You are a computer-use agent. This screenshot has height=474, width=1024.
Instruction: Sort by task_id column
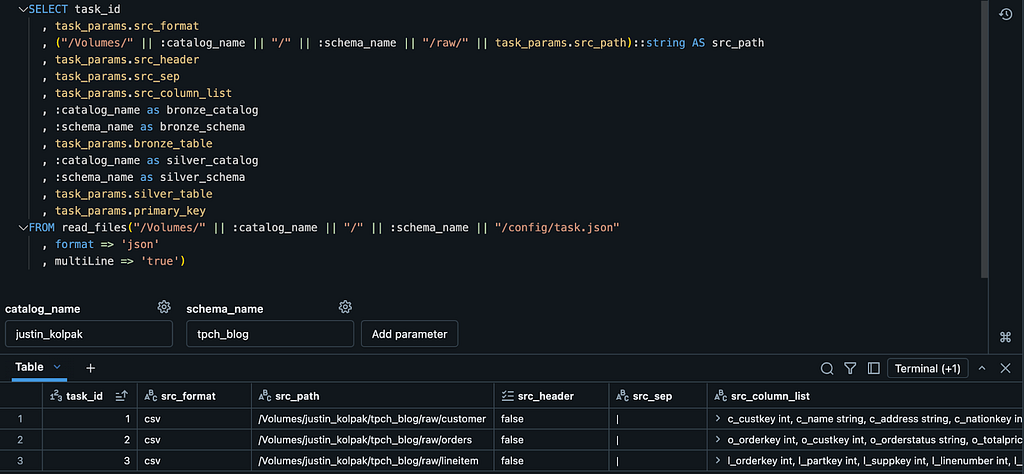[121, 396]
